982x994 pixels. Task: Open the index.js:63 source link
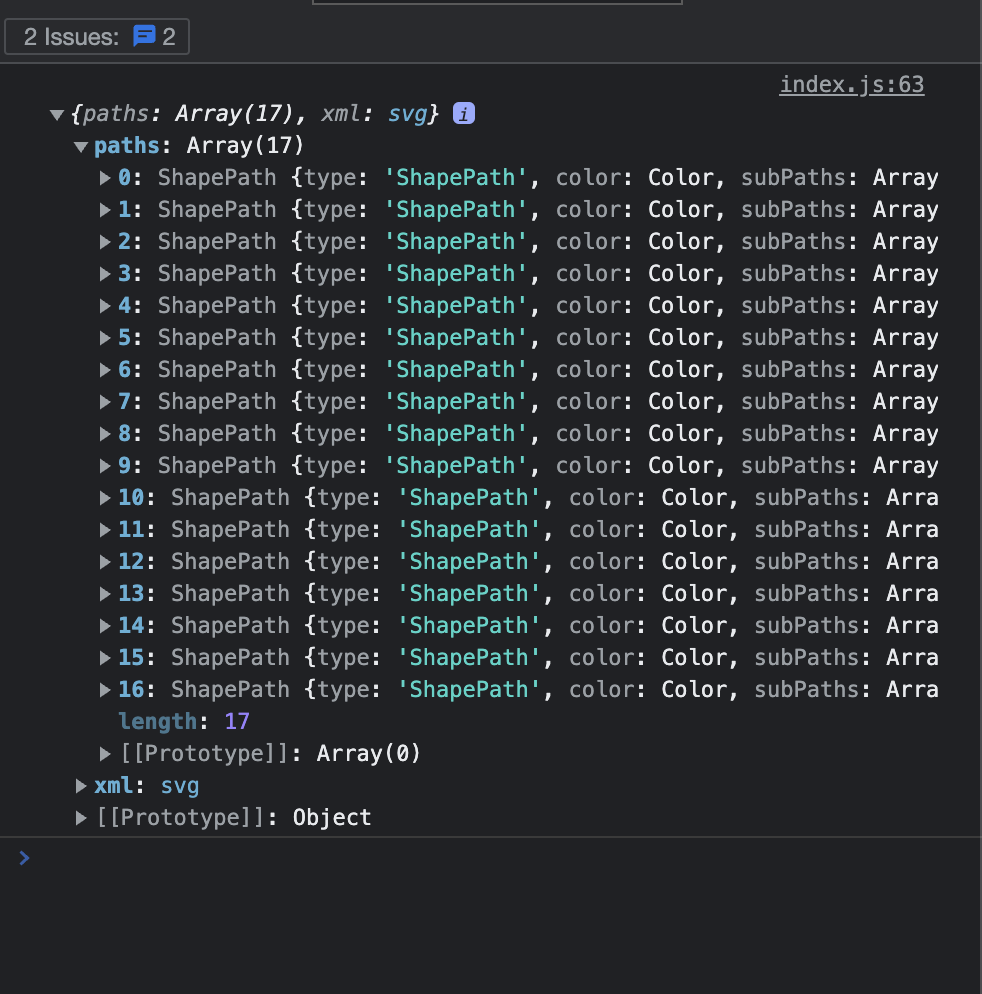(x=851, y=84)
